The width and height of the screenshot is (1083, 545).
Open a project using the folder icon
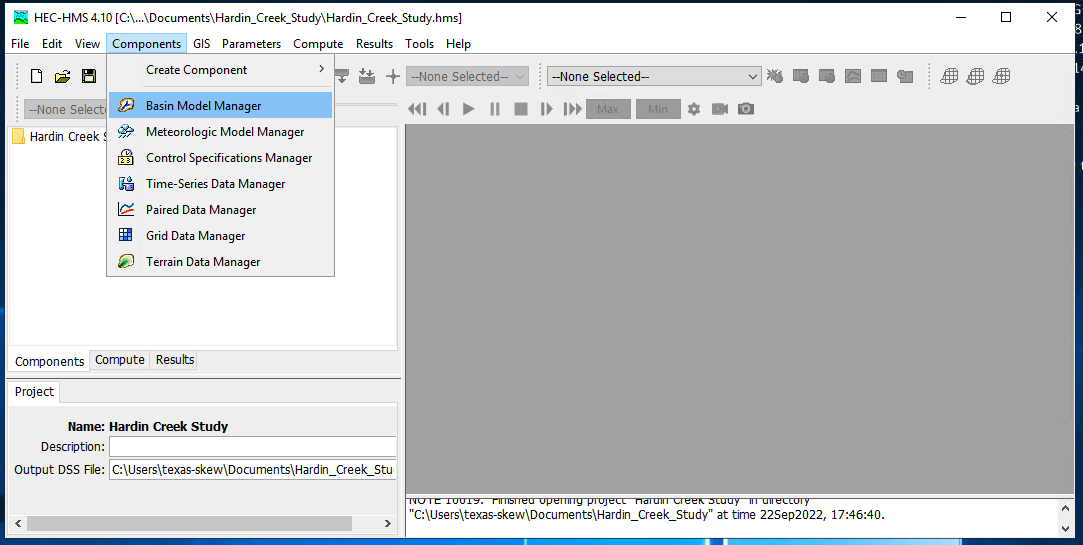(x=63, y=77)
